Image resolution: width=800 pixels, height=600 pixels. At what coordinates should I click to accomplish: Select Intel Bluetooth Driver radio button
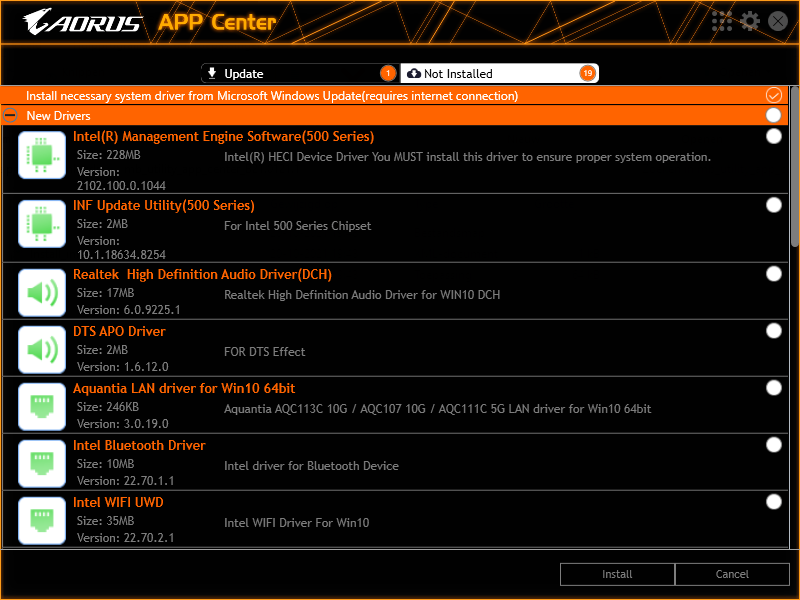tap(773, 445)
